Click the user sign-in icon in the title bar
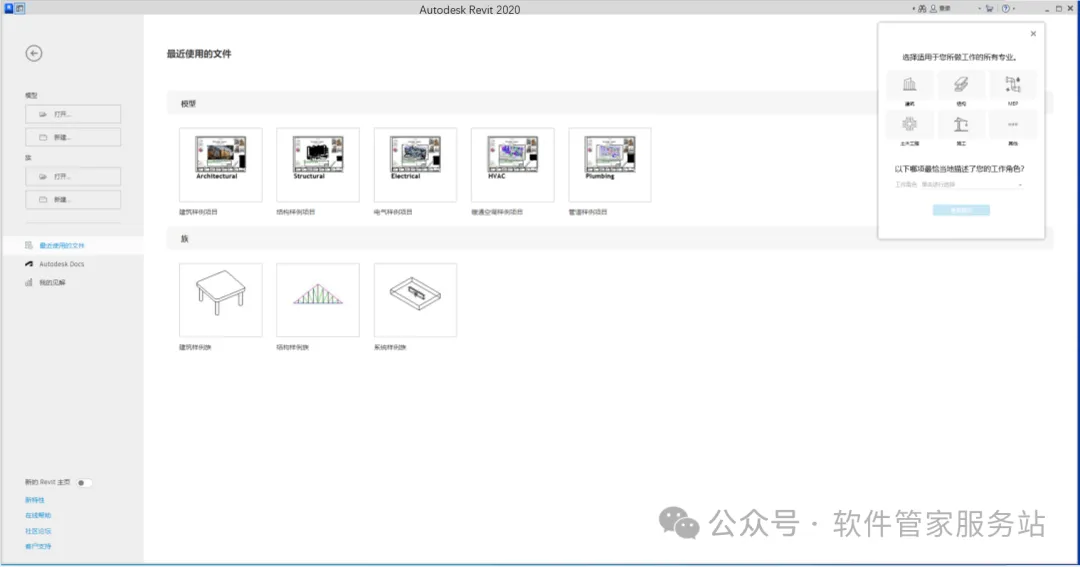 coord(933,9)
